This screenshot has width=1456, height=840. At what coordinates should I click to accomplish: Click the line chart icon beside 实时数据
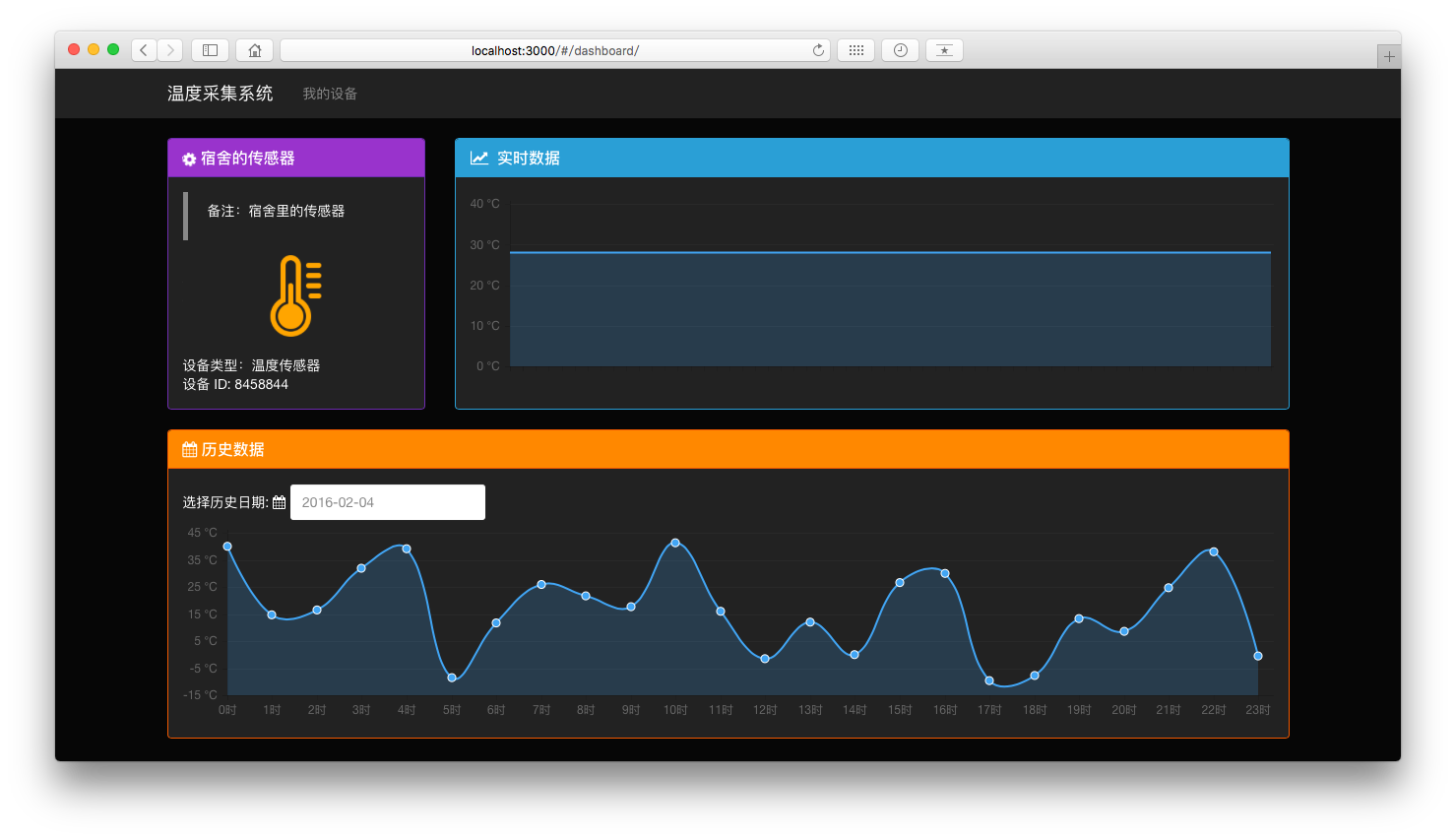479,158
